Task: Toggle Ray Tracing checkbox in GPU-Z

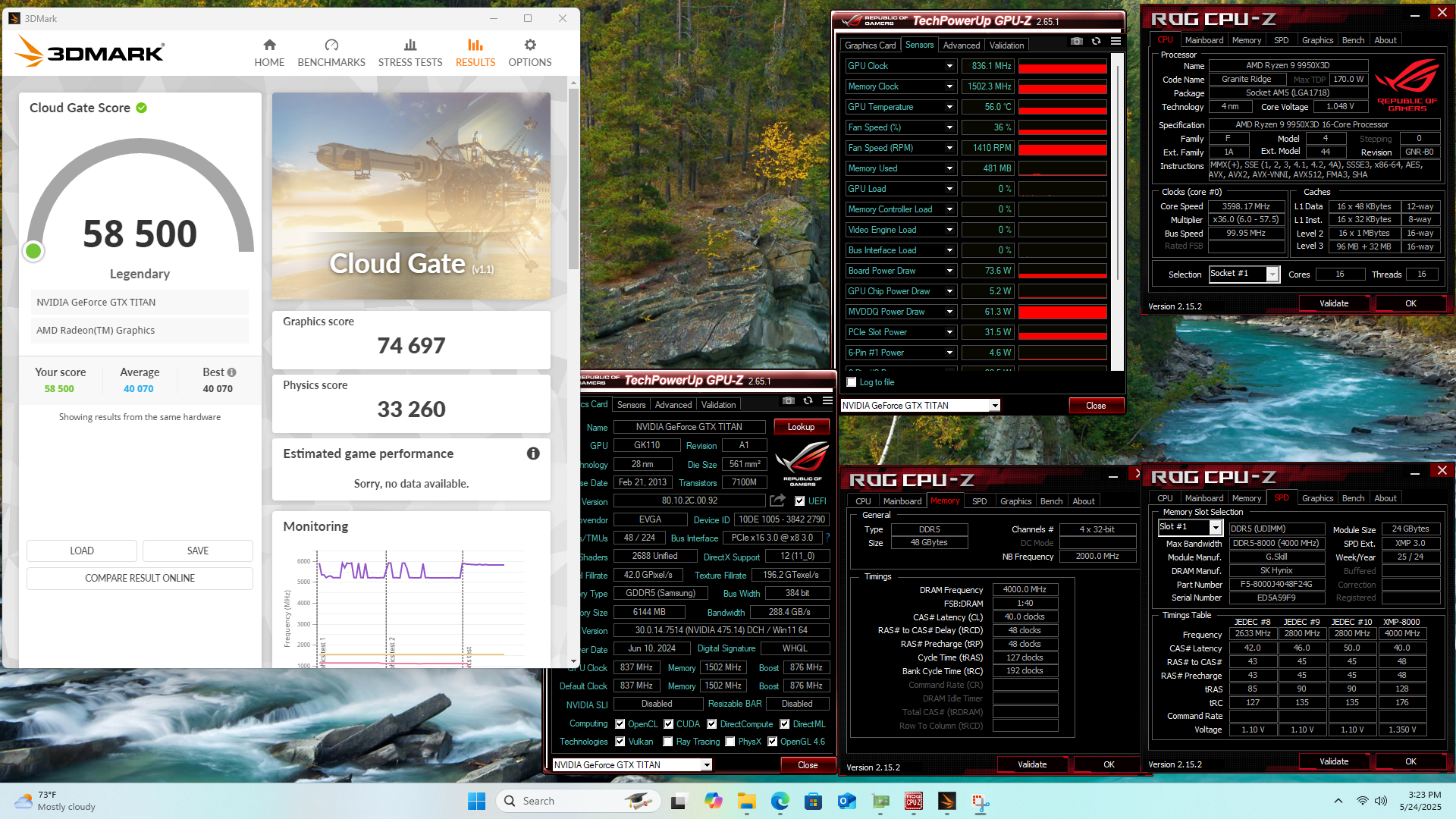Action: tap(668, 742)
